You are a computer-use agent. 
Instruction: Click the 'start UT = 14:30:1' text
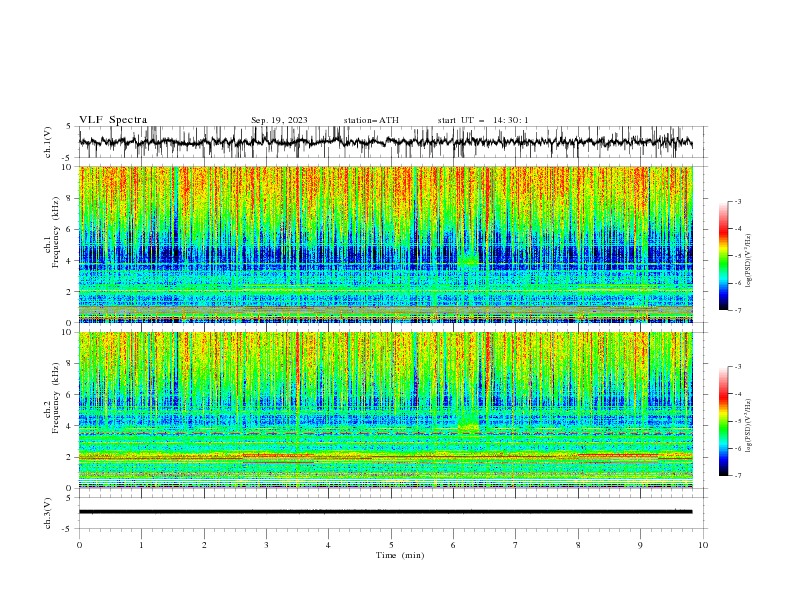483,120
